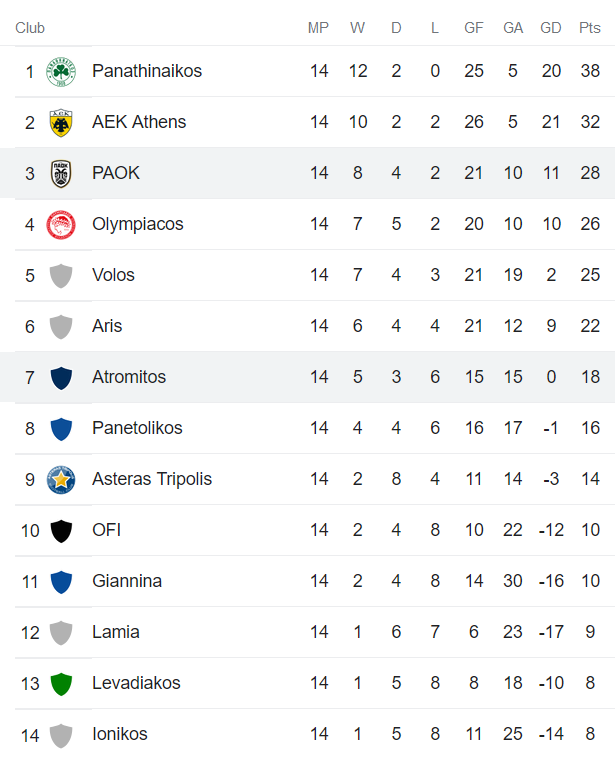Screen dimensions: 615x764
Task: Click the Club column header
Action: tap(30, 28)
